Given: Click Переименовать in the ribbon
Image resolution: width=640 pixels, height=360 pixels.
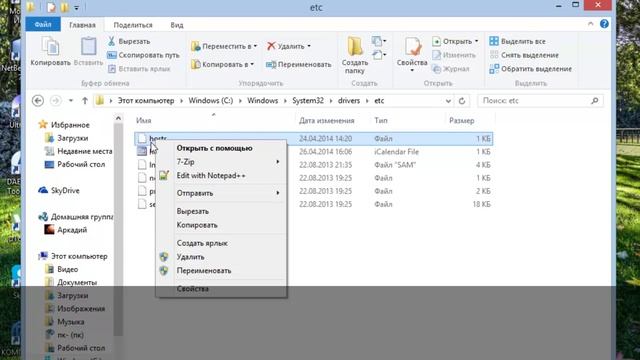Looking at the screenshot, I should tap(298, 64).
